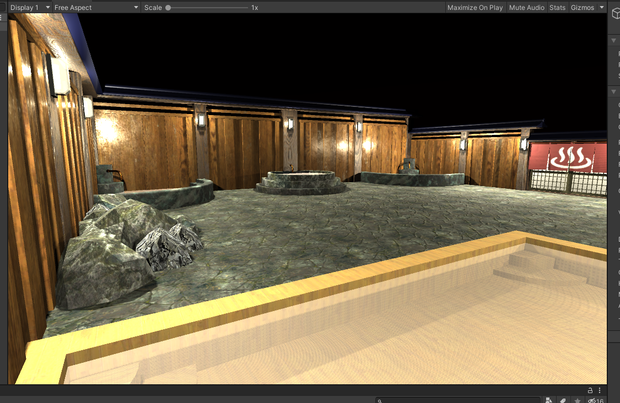Click the rock pile in Game view
This screenshot has width=620, height=403.
click(127, 247)
